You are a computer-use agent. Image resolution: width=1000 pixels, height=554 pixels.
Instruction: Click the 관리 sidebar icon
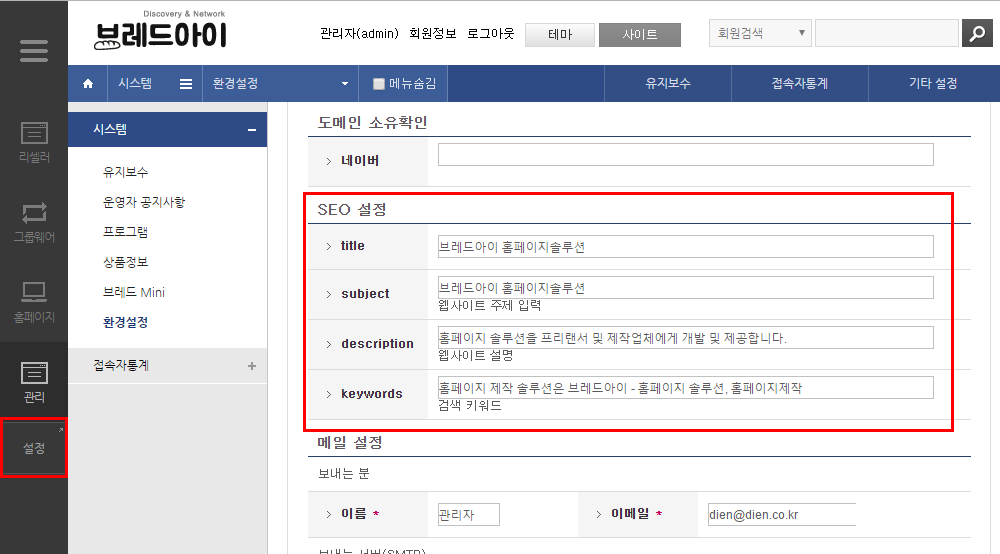tap(34, 382)
